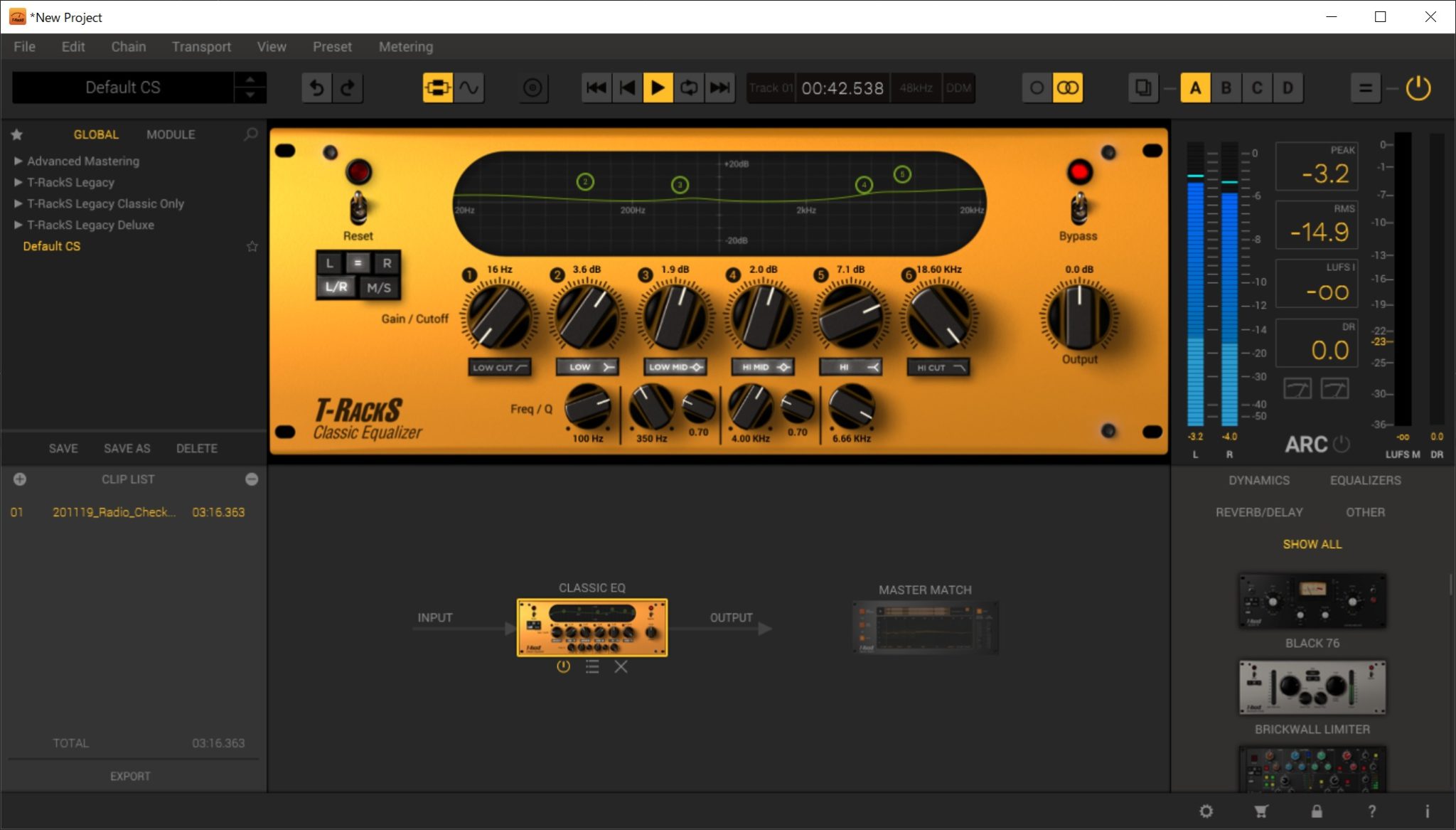Viewport: 1456px width, 830px height.
Task: Expand the T-RackS Legacy Deluxe group
Action: pos(17,225)
